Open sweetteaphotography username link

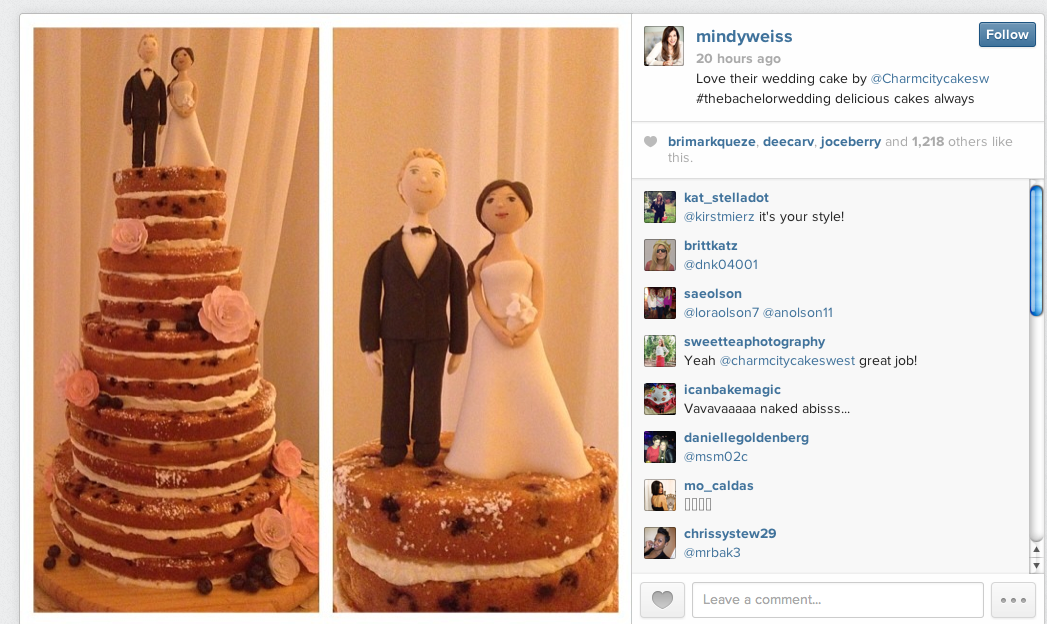pyautogui.click(x=755, y=342)
